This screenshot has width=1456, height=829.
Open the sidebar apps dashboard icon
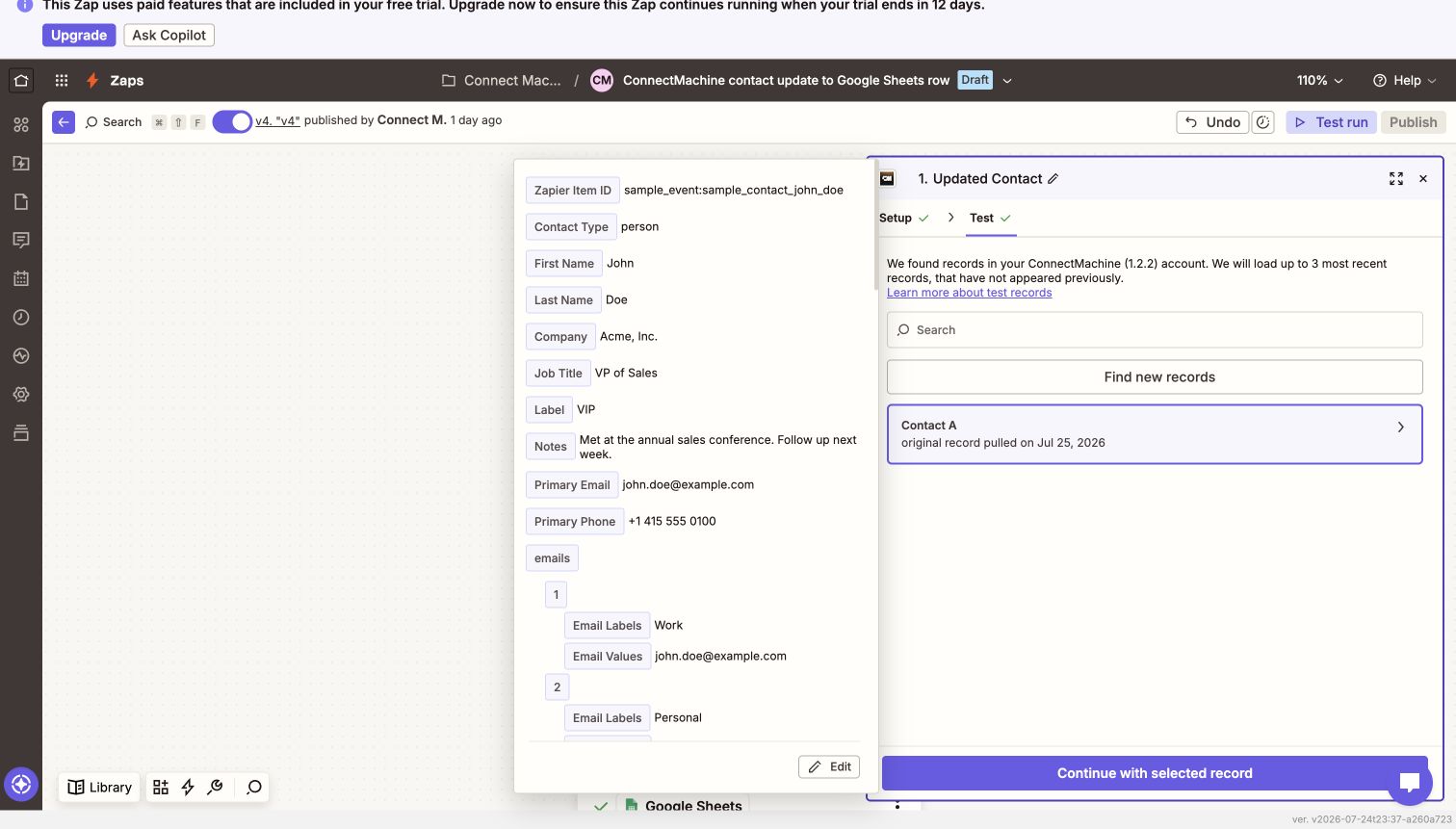coord(21,124)
